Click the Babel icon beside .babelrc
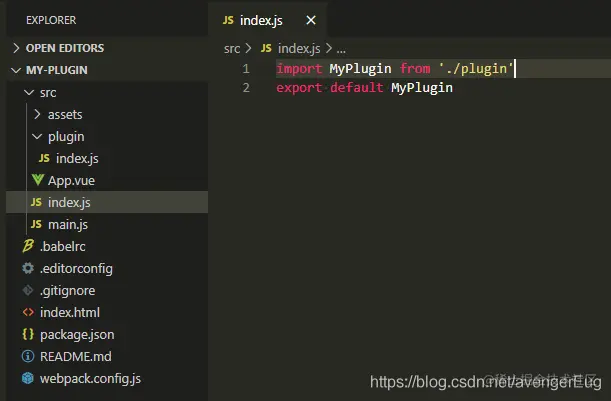 (x=28, y=246)
